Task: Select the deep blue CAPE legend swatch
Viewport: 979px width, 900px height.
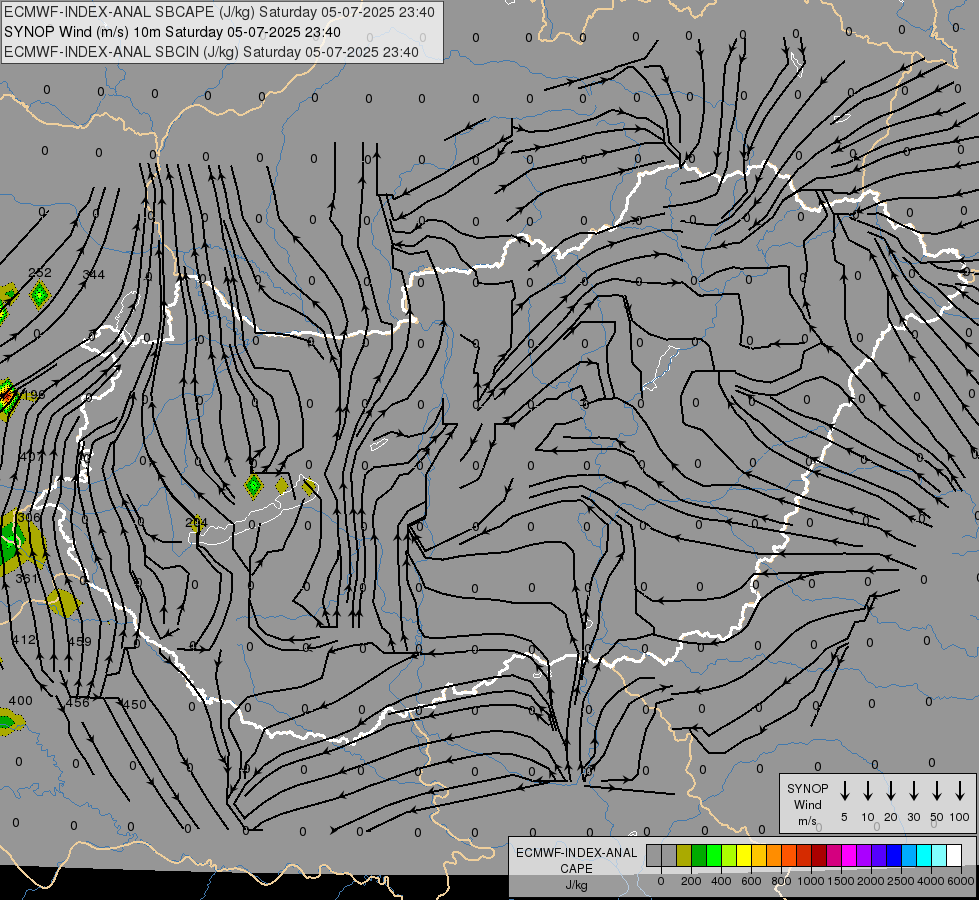Action: pyautogui.click(x=893, y=855)
